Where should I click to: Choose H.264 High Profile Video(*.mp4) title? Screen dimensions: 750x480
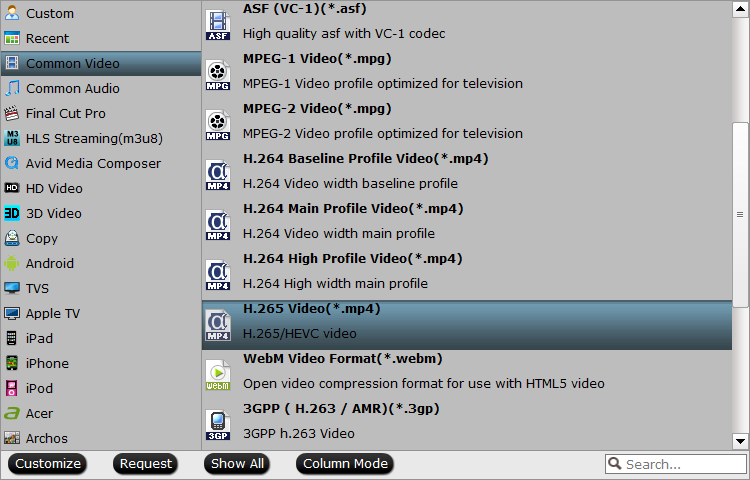click(353, 259)
